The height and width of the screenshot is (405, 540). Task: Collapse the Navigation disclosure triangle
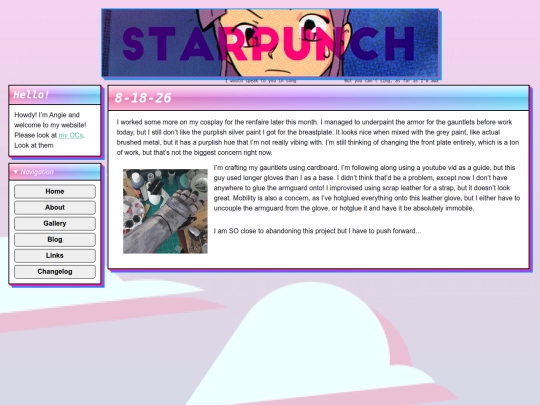16,172
